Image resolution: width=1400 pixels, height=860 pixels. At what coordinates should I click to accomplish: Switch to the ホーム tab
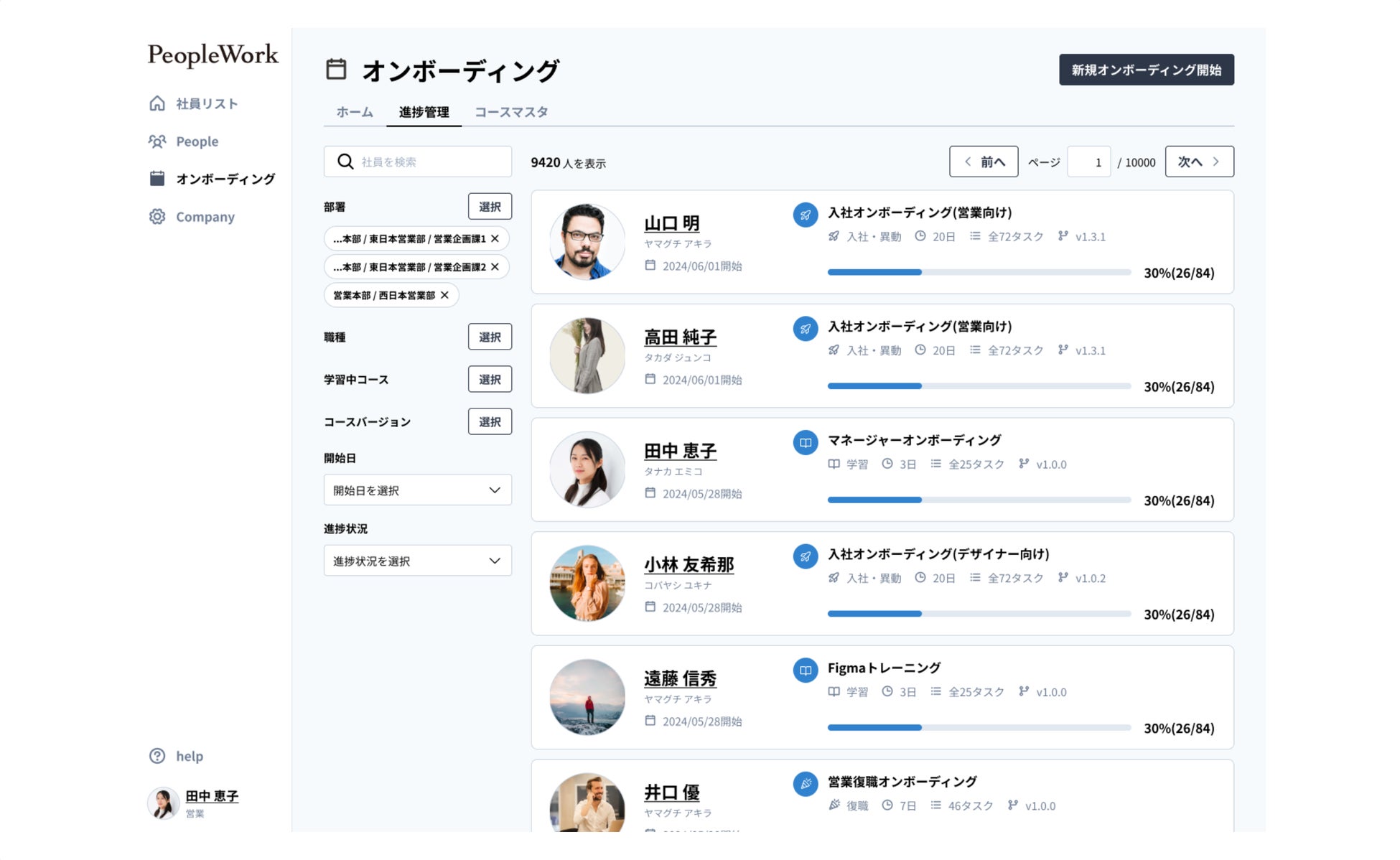tap(355, 112)
